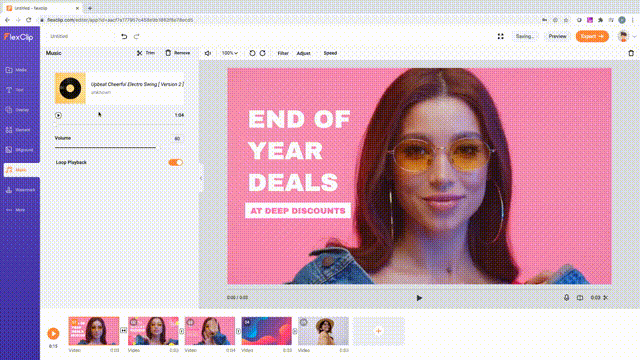Open the Bkground panel in sidebar

pos(20,150)
